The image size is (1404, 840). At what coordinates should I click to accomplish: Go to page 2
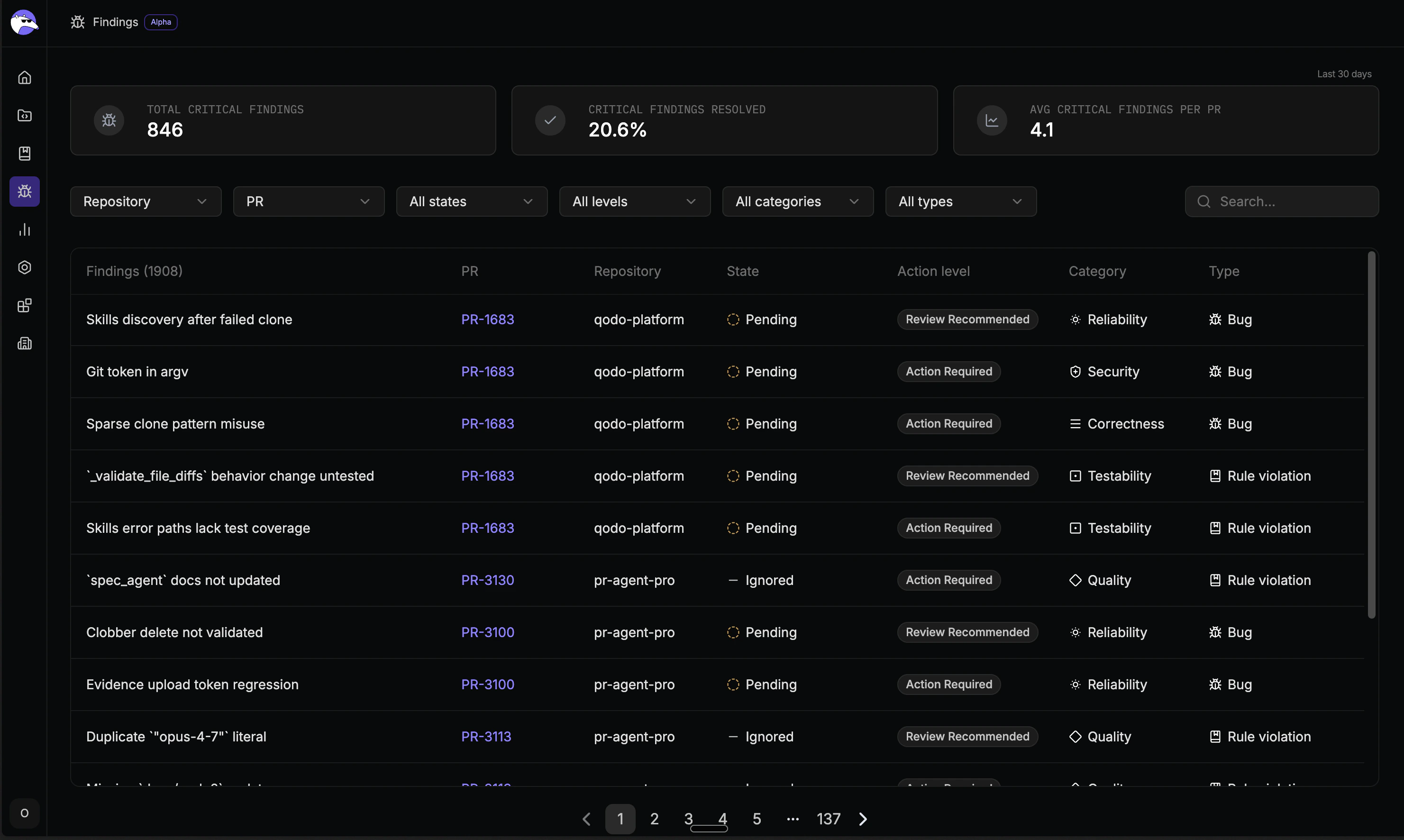[x=654, y=819]
